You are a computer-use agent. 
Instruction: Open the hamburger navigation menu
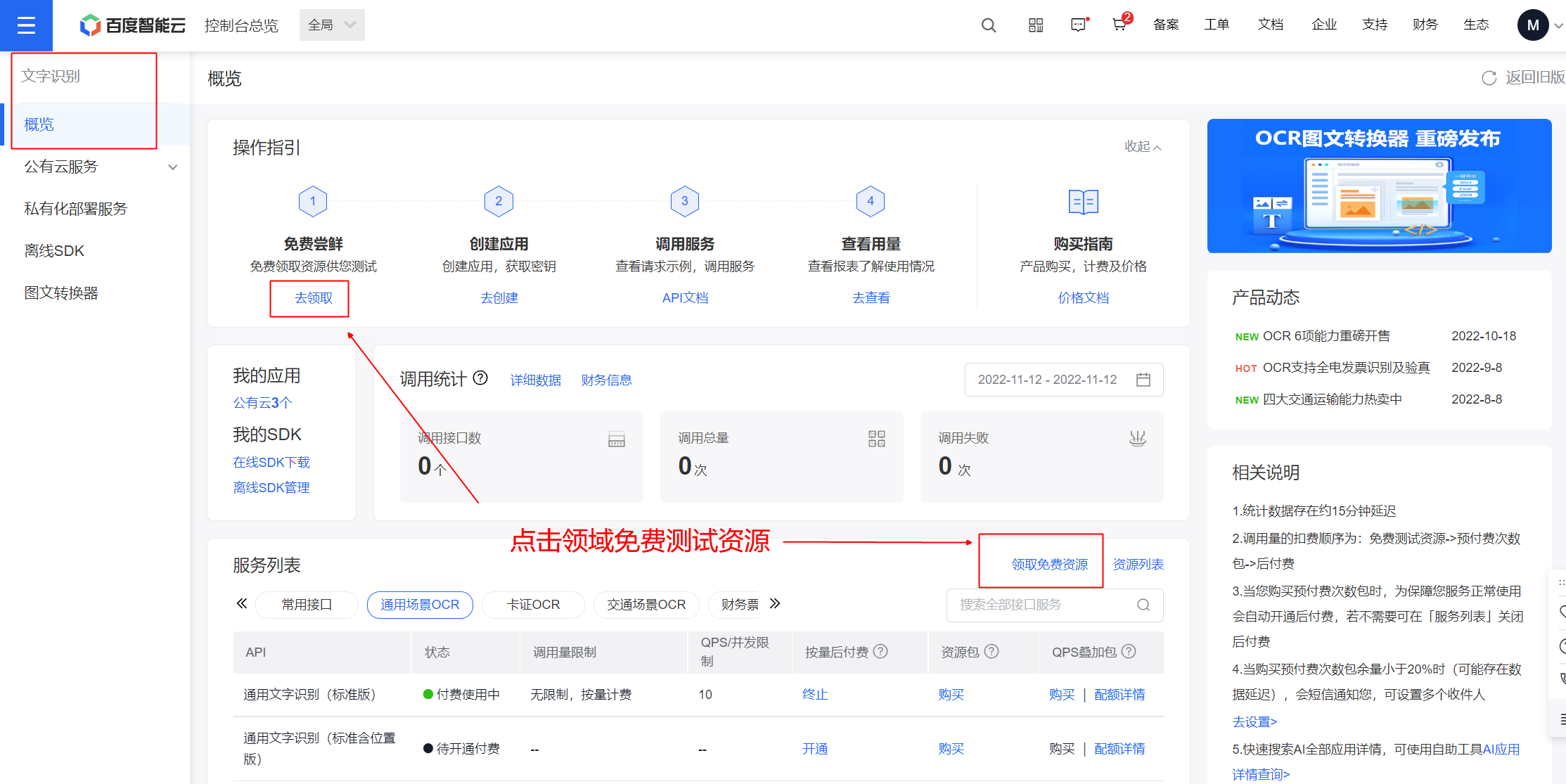26,25
